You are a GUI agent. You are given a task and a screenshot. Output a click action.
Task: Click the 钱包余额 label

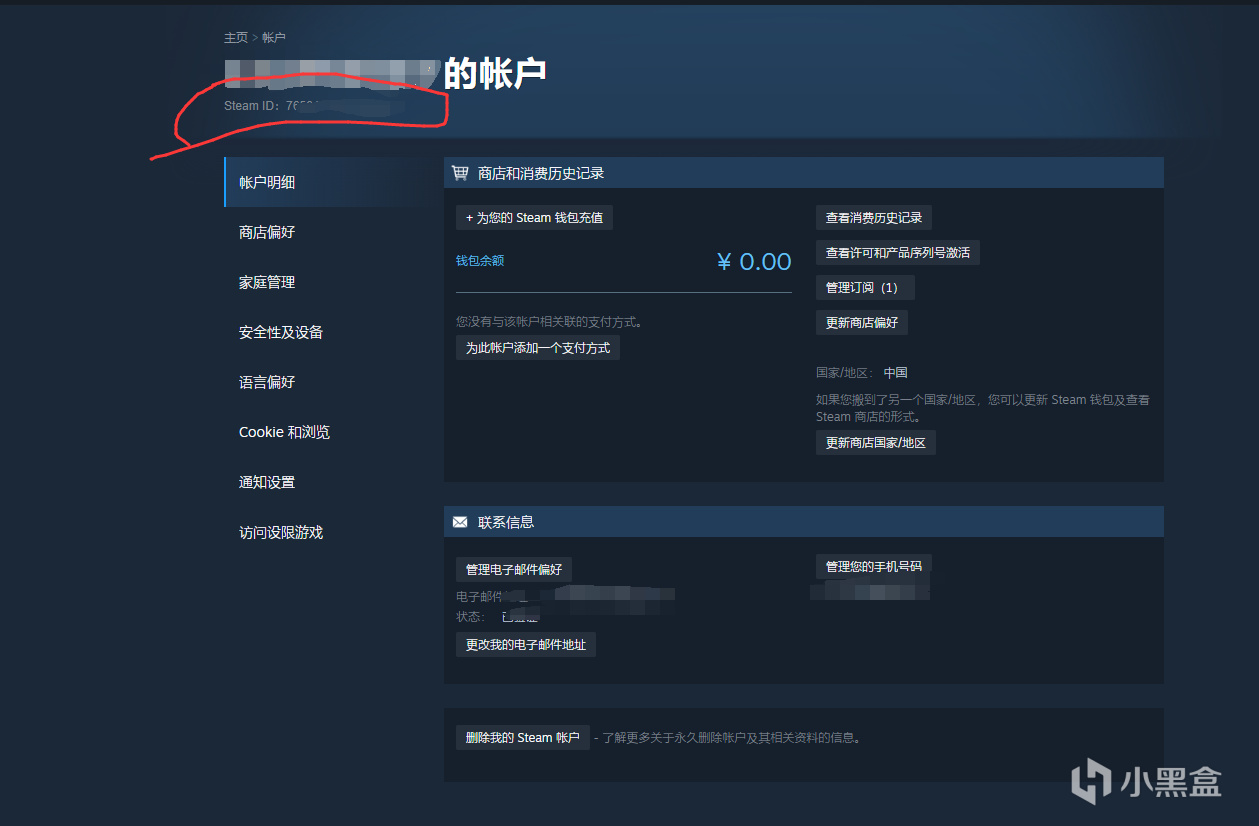point(480,260)
